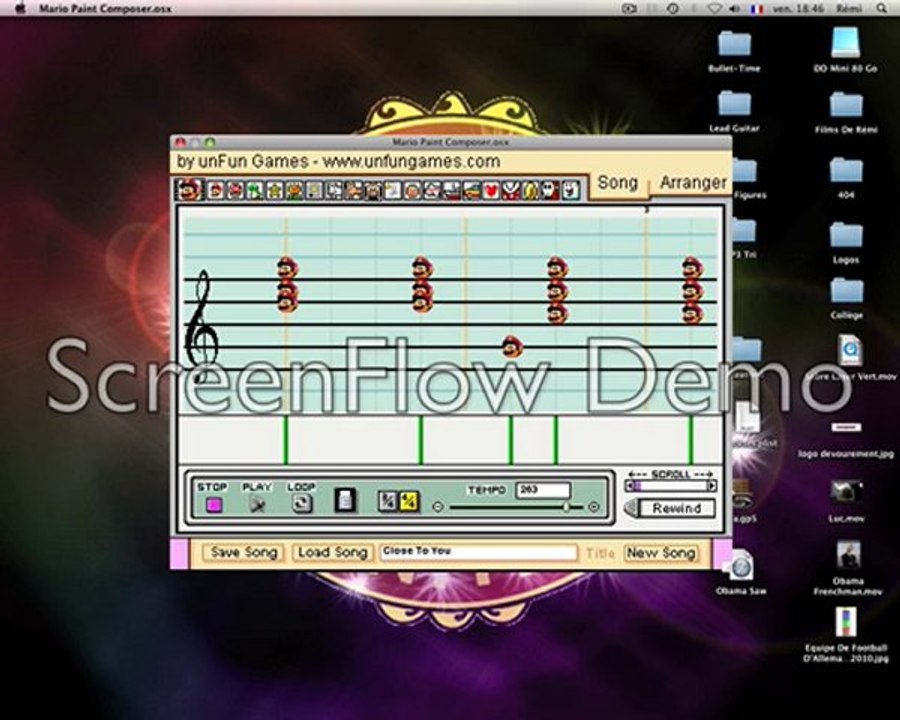Select the Pig instrument
The width and height of the screenshot is (900, 720).
pyautogui.click(x=374, y=190)
